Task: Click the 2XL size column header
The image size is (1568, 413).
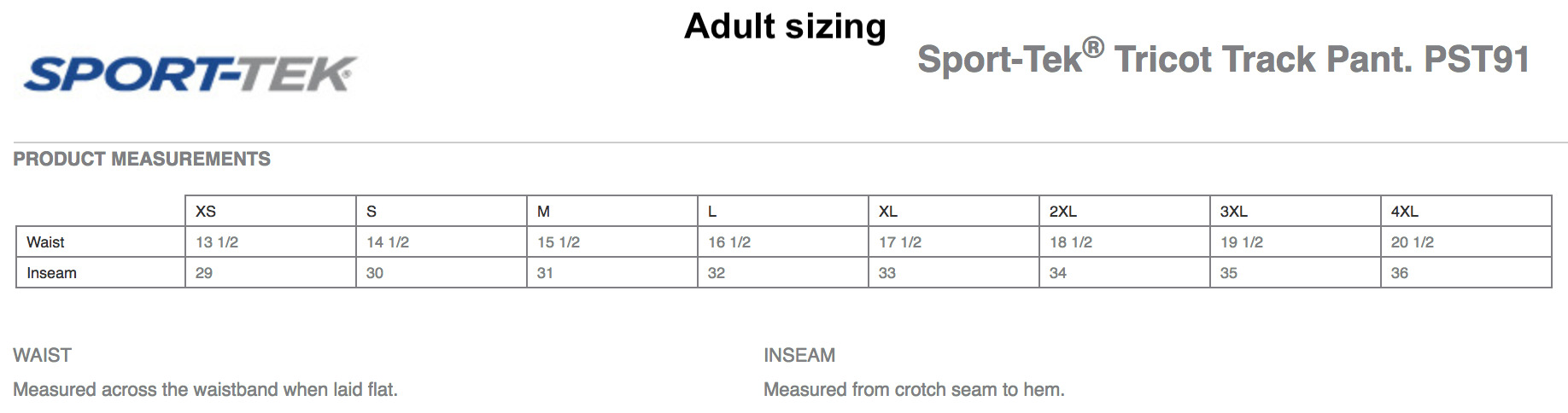Action: [1062, 212]
